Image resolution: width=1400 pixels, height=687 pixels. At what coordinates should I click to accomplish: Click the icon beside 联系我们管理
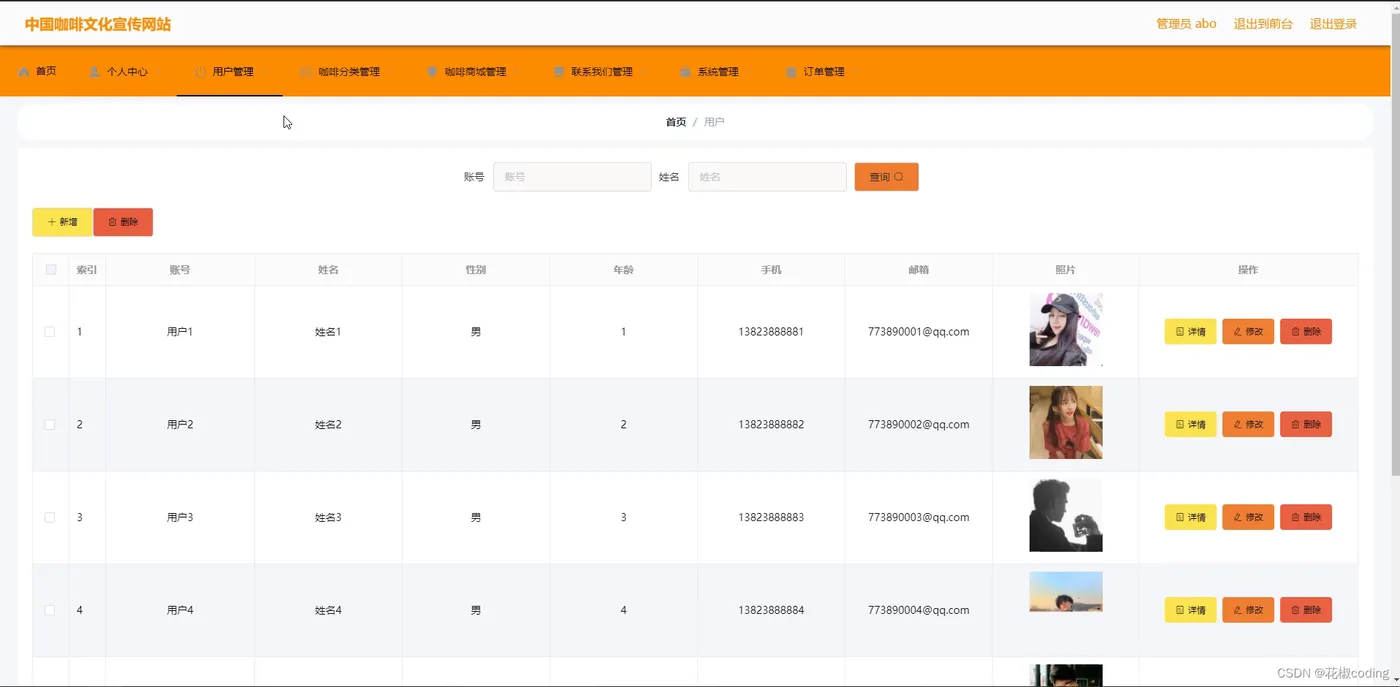[x=559, y=72]
